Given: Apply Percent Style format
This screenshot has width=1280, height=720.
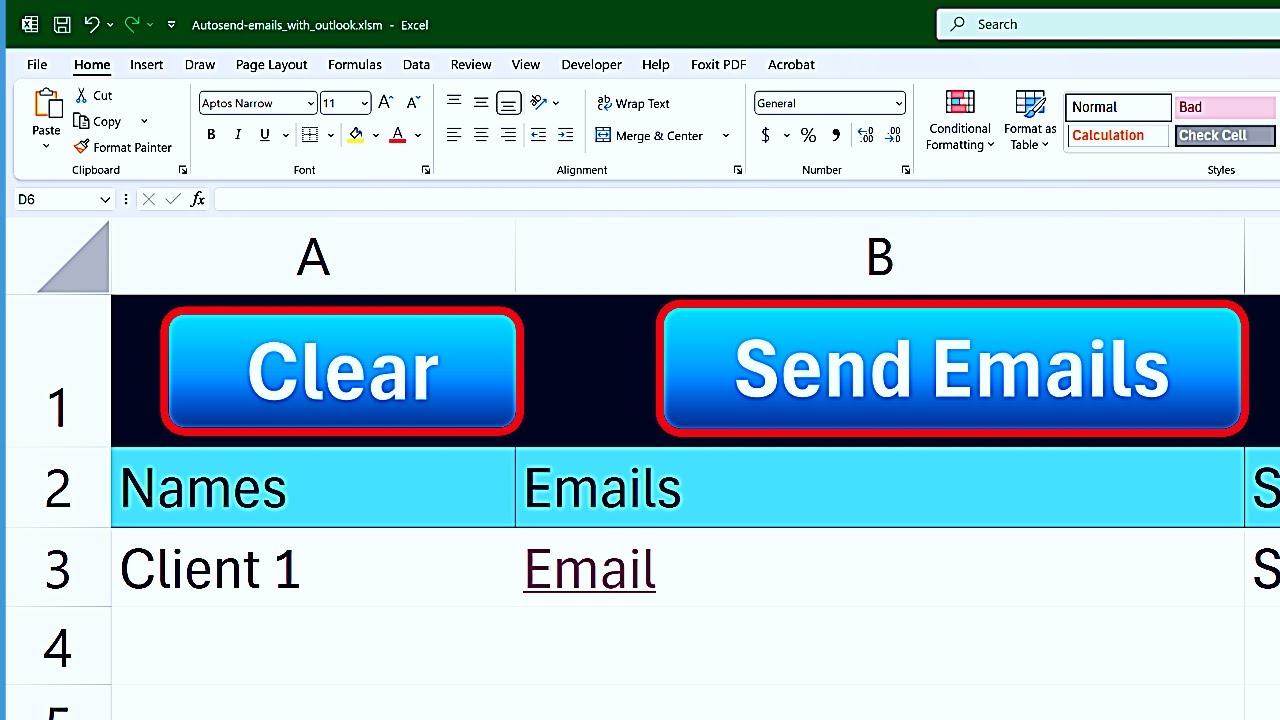Looking at the screenshot, I should [808, 135].
